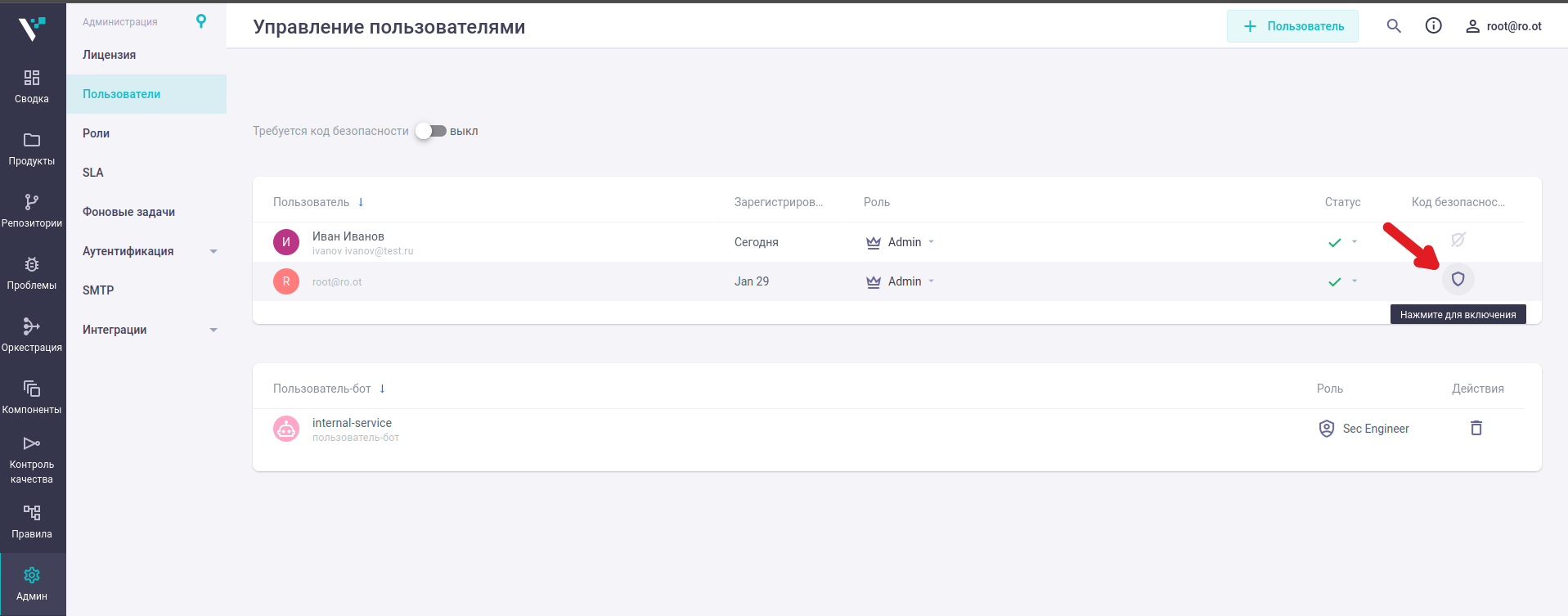
Task: Open Оркестрация section
Action: (32, 326)
